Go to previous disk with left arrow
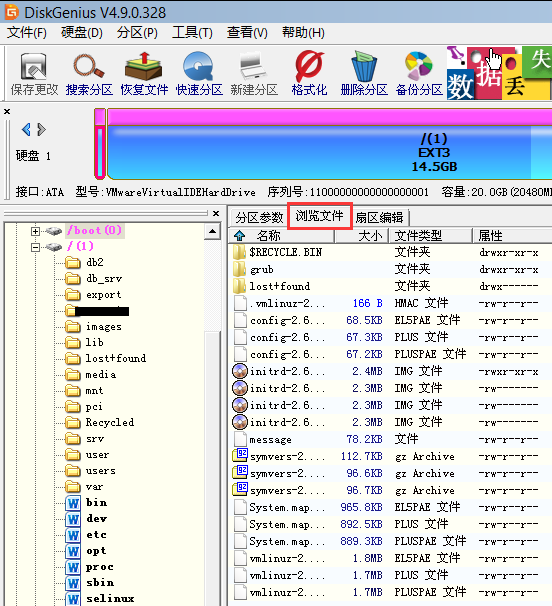552x606 pixels. [x=26, y=129]
